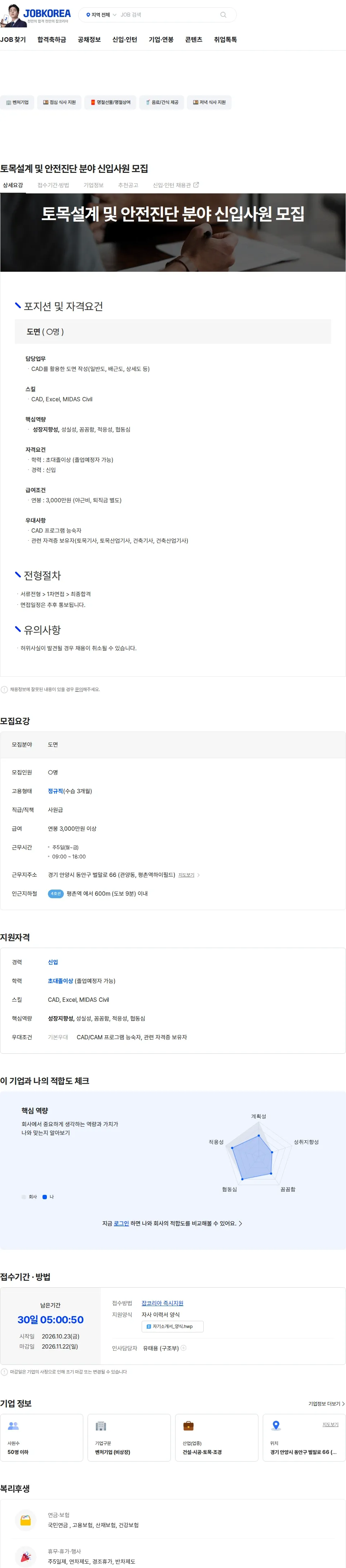The height and width of the screenshot is (1568, 346).
Task: Expand contact details for 유태용 (구조부)
Action: (x=184, y=1348)
